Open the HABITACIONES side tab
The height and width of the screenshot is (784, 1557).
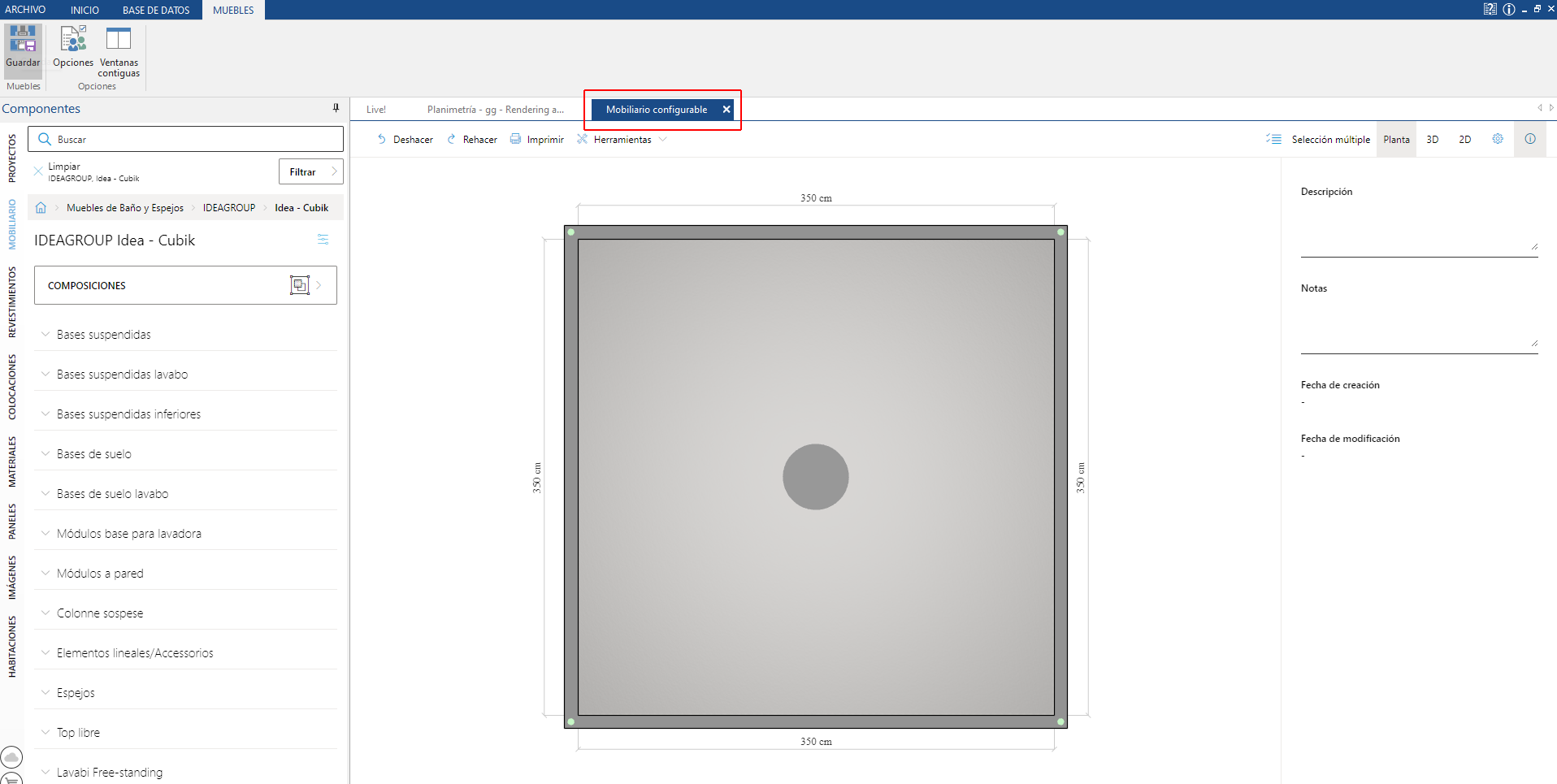click(x=12, y=647)
